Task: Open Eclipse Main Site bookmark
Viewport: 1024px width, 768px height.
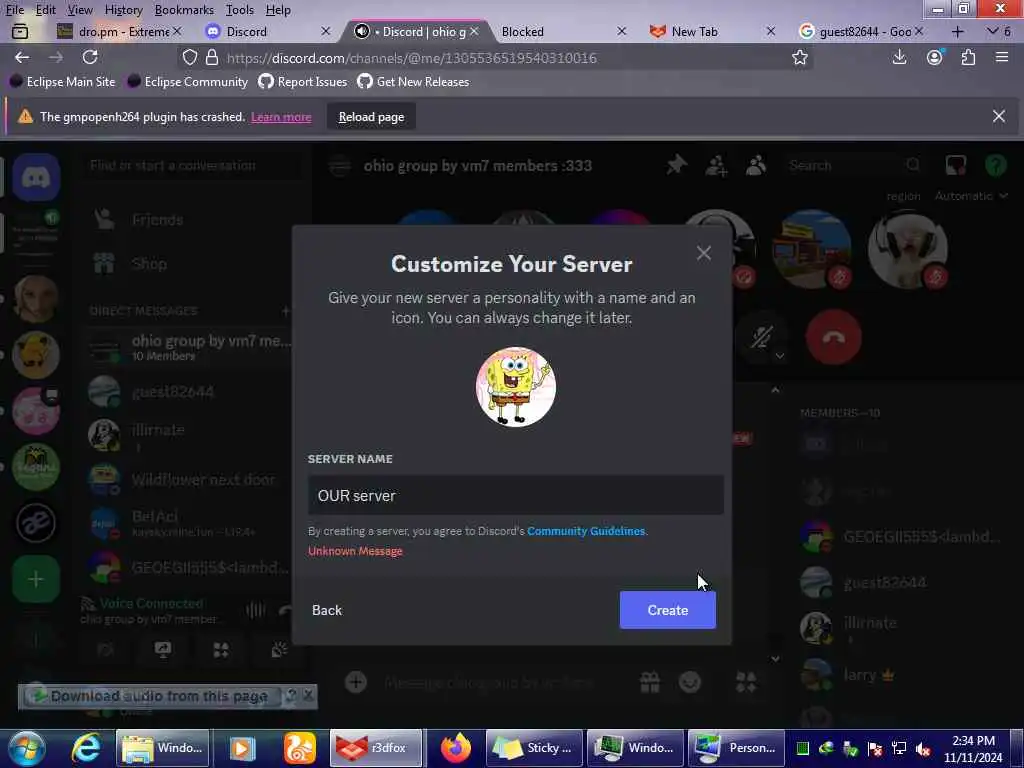Action: (62, 82)
